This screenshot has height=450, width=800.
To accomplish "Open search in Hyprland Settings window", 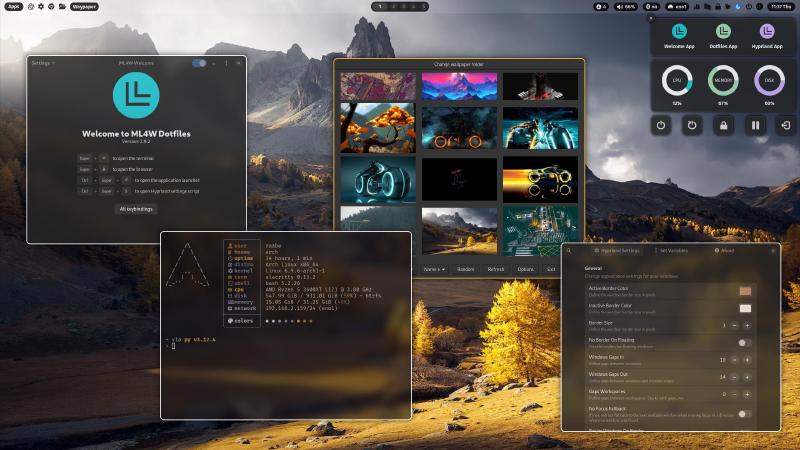I will 569,251.
